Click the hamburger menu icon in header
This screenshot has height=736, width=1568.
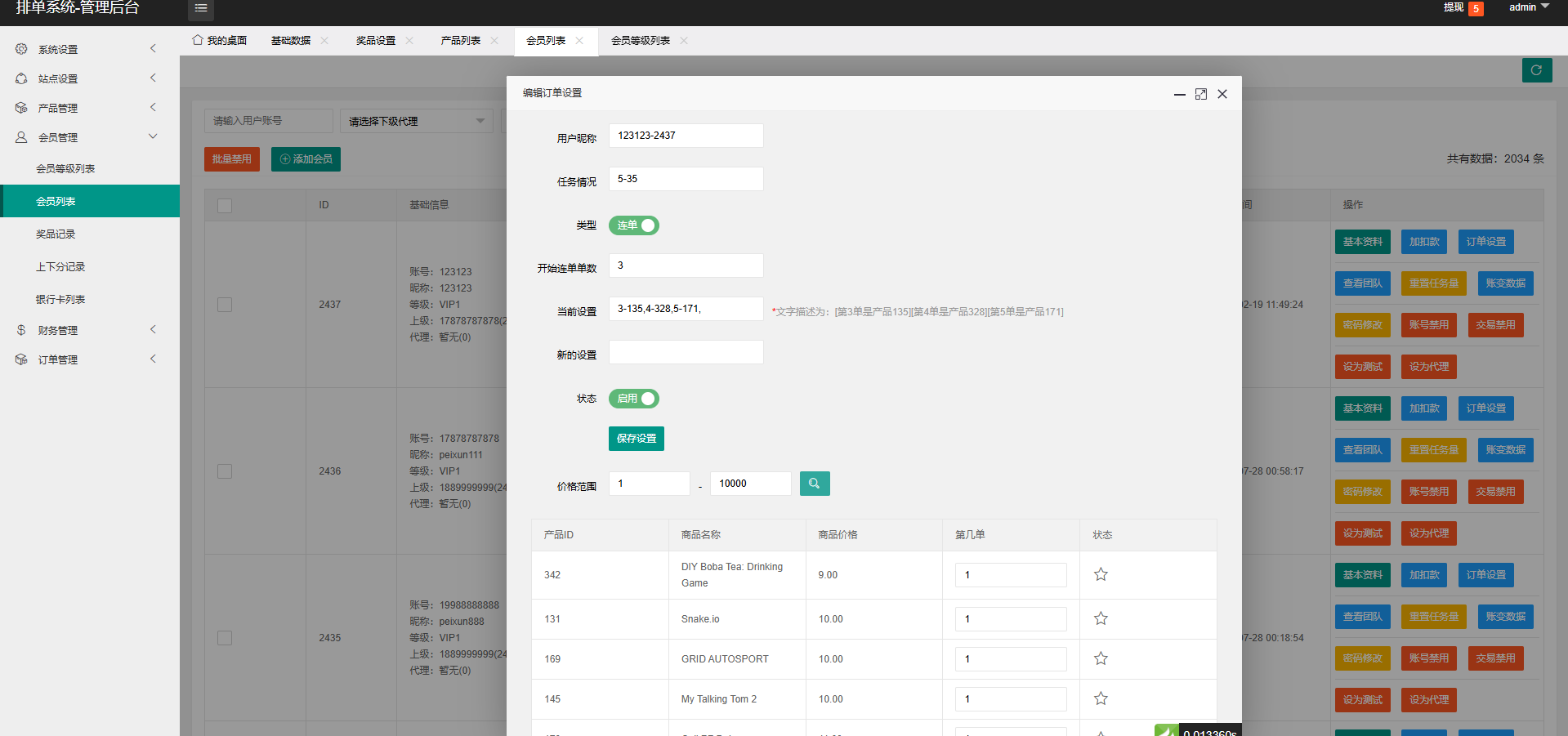pyautogui.click(x=200, y=8)
